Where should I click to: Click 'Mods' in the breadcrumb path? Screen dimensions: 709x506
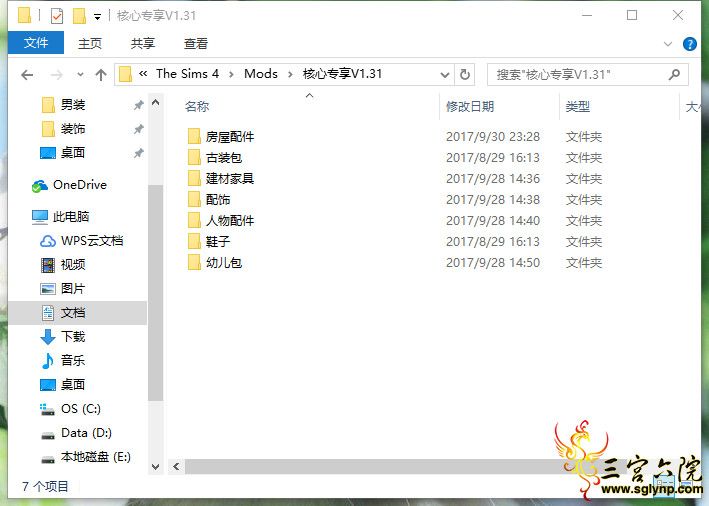point(260,74)
